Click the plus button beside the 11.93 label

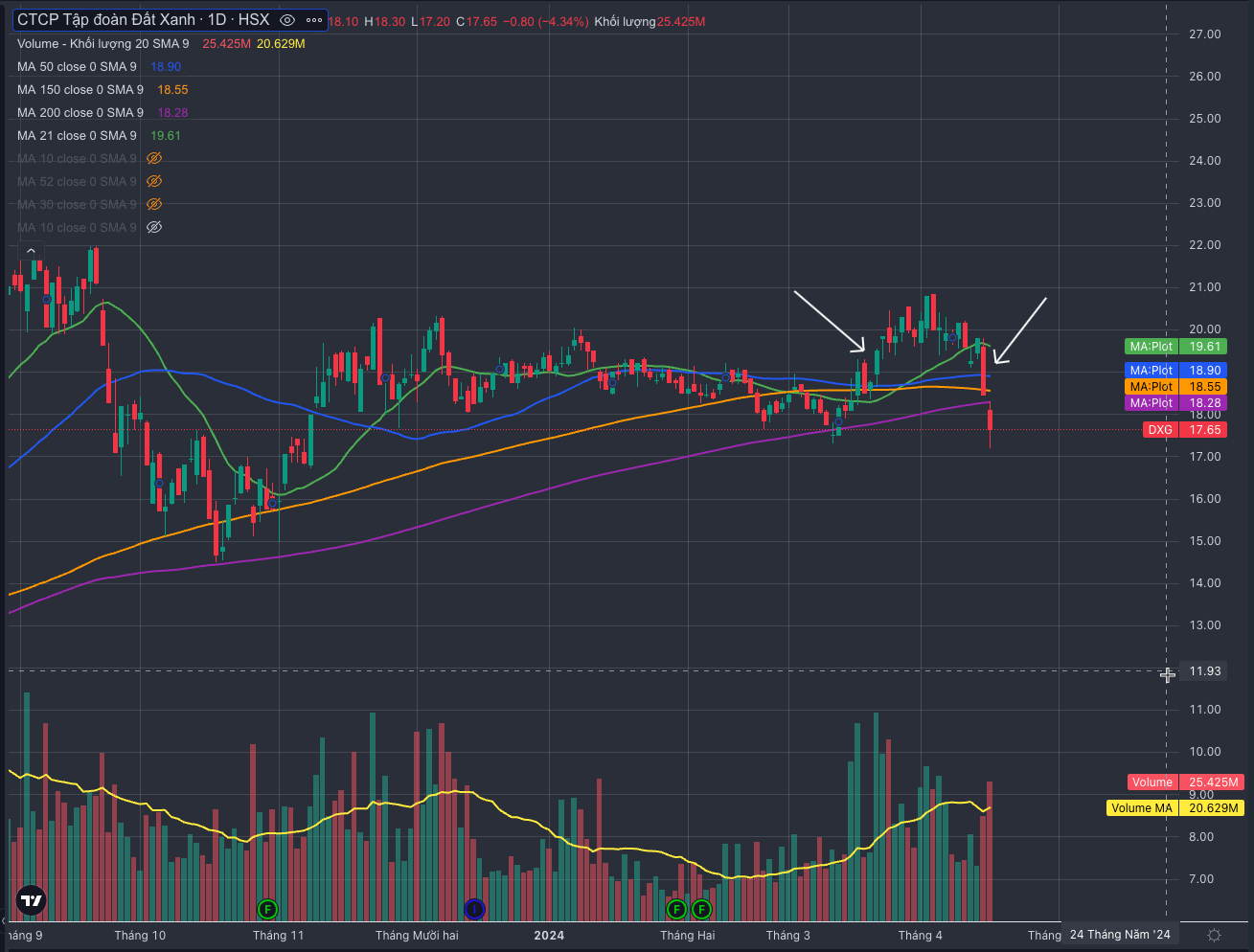1168,675
